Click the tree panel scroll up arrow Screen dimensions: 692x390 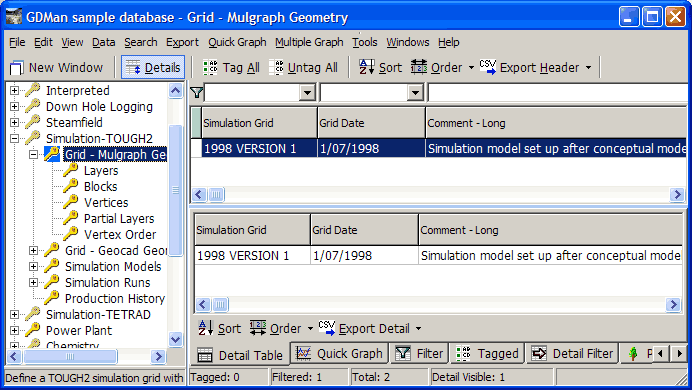tap(175, 91)
